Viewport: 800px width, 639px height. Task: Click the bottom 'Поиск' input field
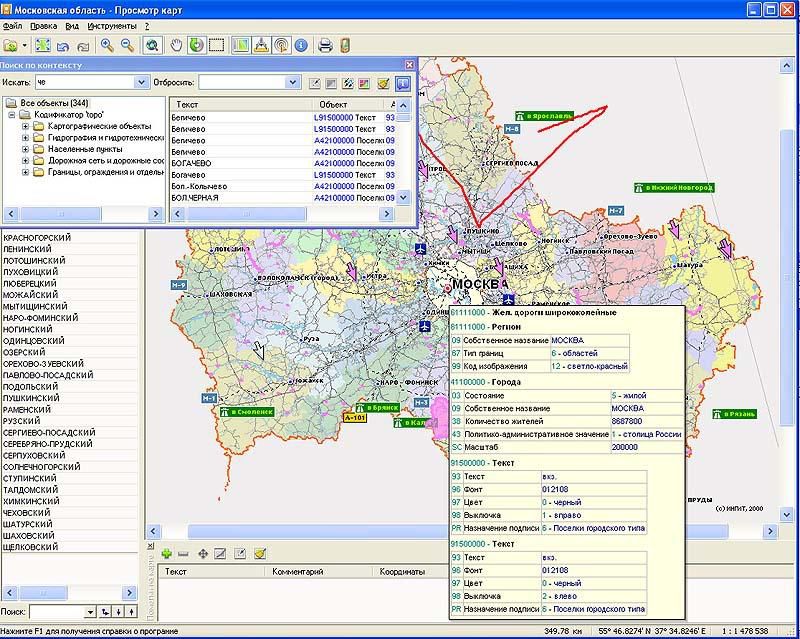(56, 611)
